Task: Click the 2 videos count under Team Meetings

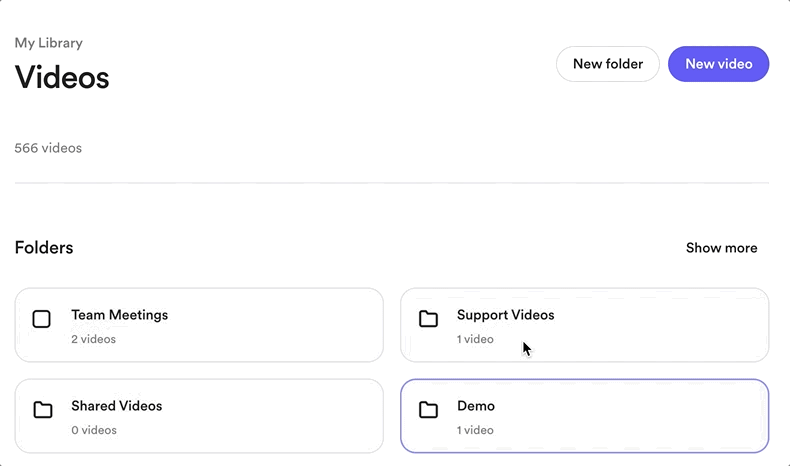Action: [x=93, y=339]
